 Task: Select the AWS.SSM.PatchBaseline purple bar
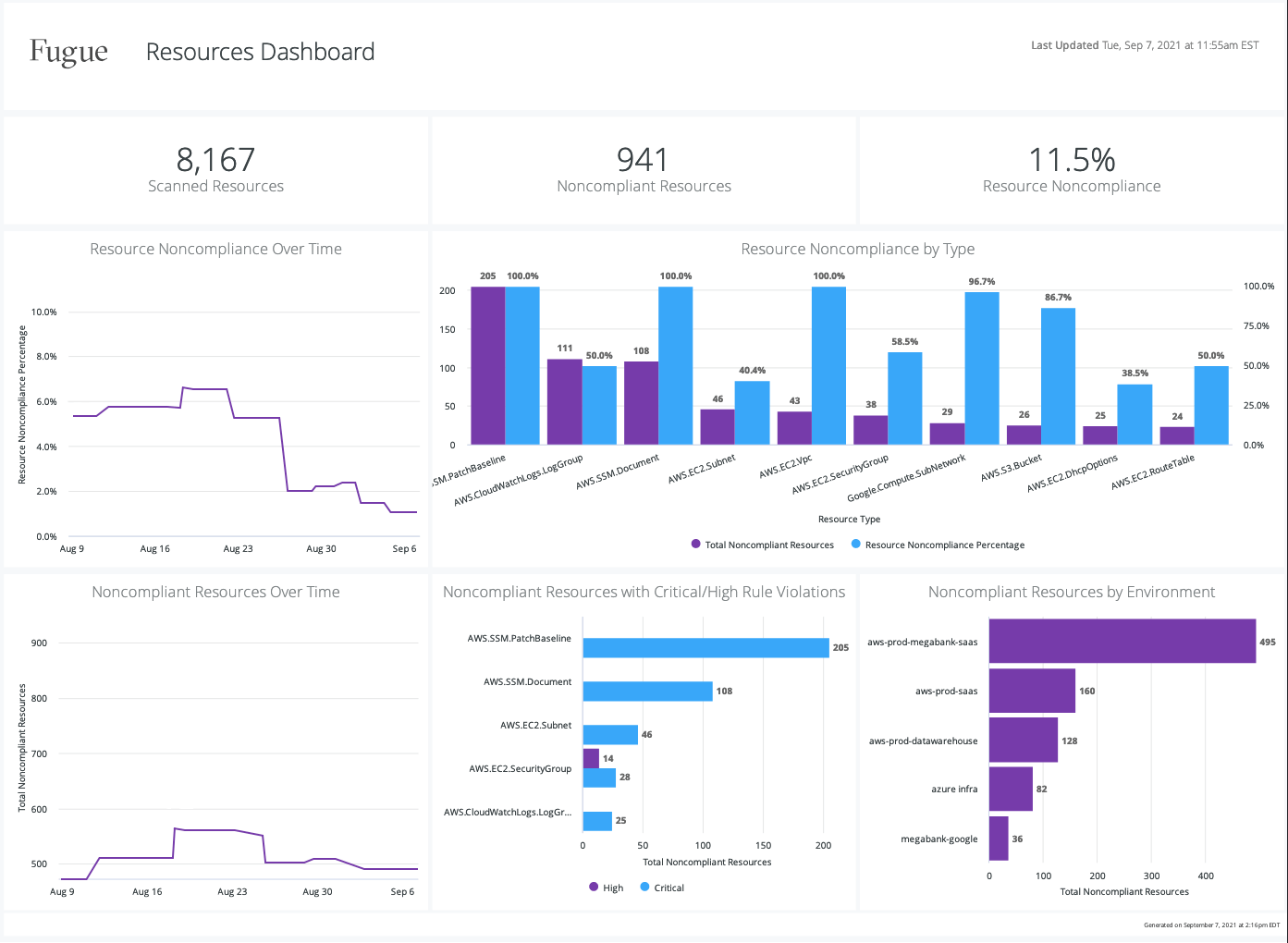click(485, 365)
